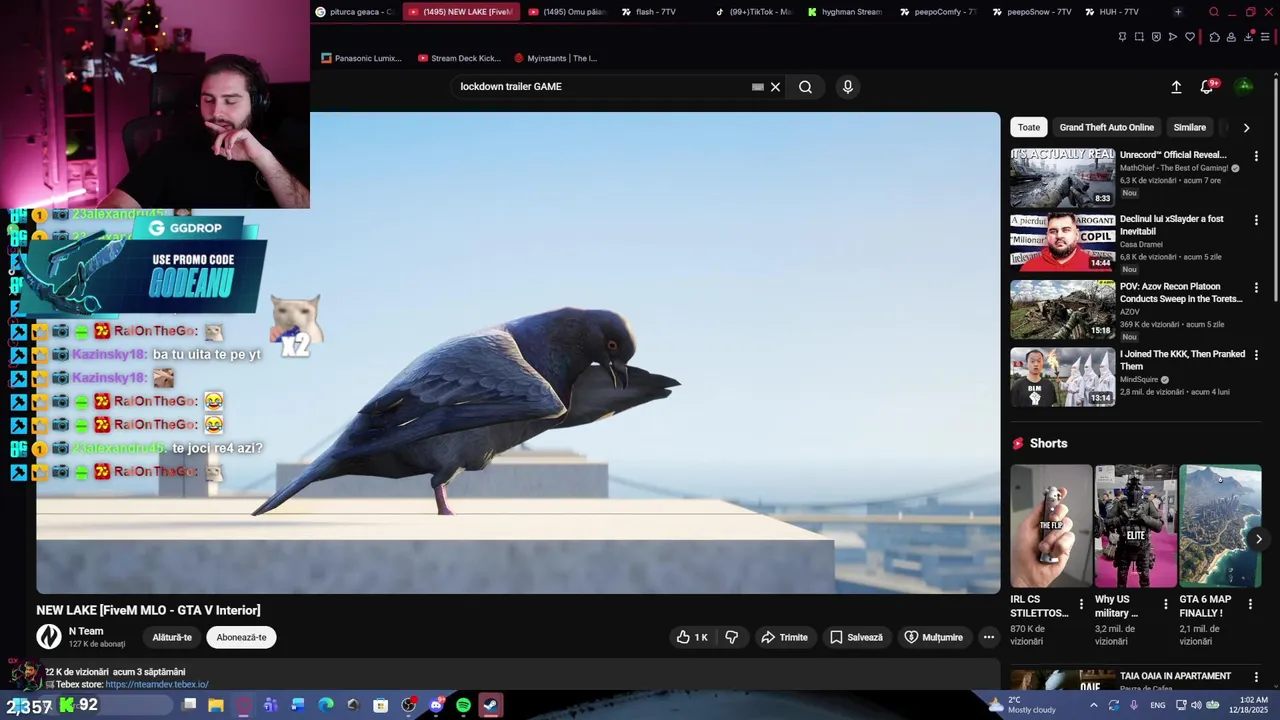Open the browser downloads icon
The image size is (1280, 720).
coord(1249,37)
